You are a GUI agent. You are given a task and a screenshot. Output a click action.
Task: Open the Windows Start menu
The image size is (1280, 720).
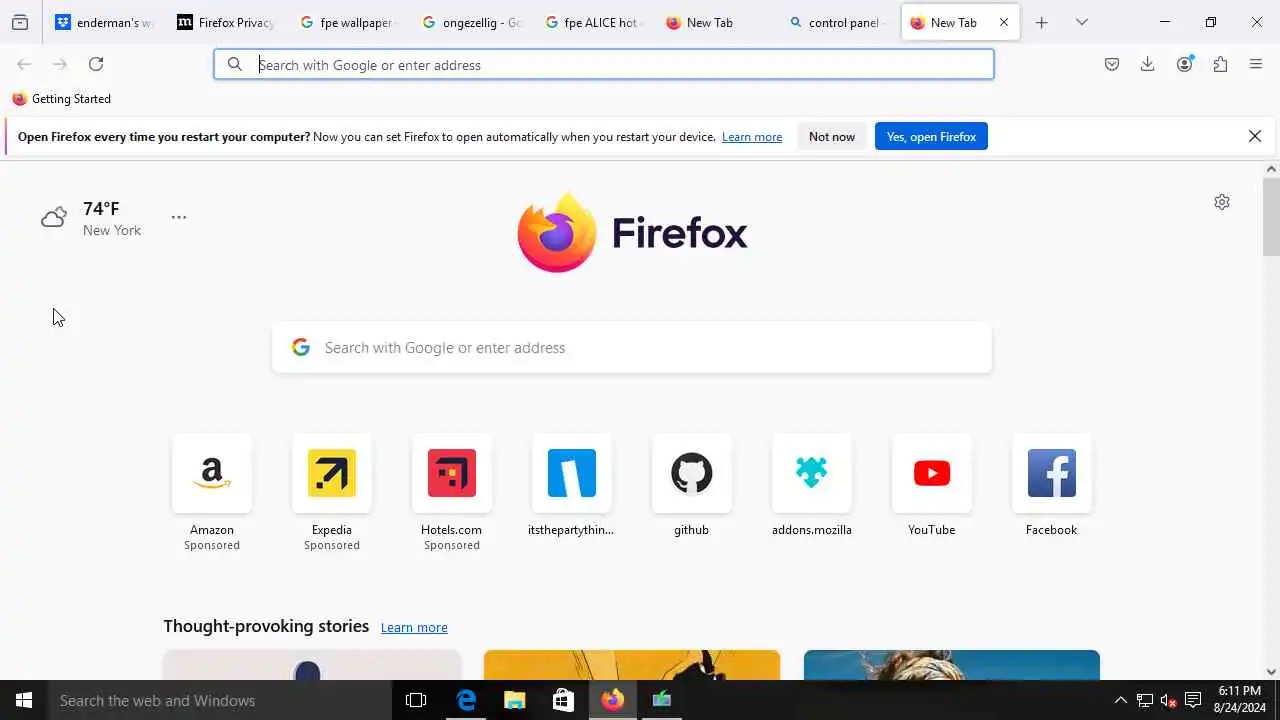coord(24,700)
